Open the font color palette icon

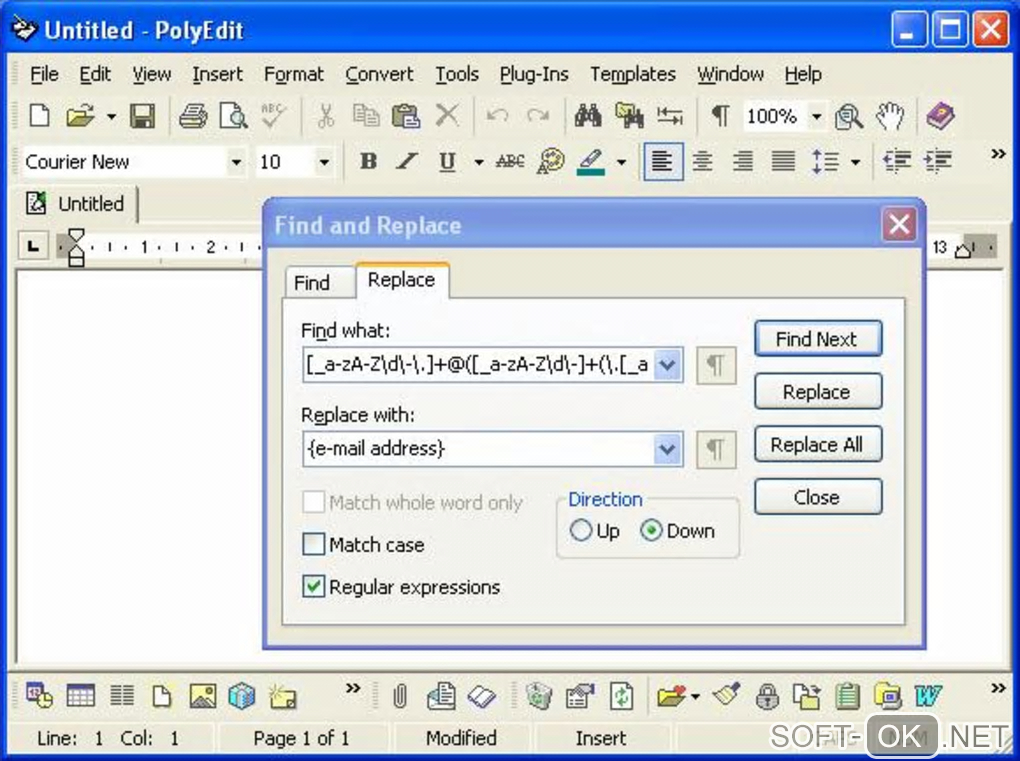[550, 161]
